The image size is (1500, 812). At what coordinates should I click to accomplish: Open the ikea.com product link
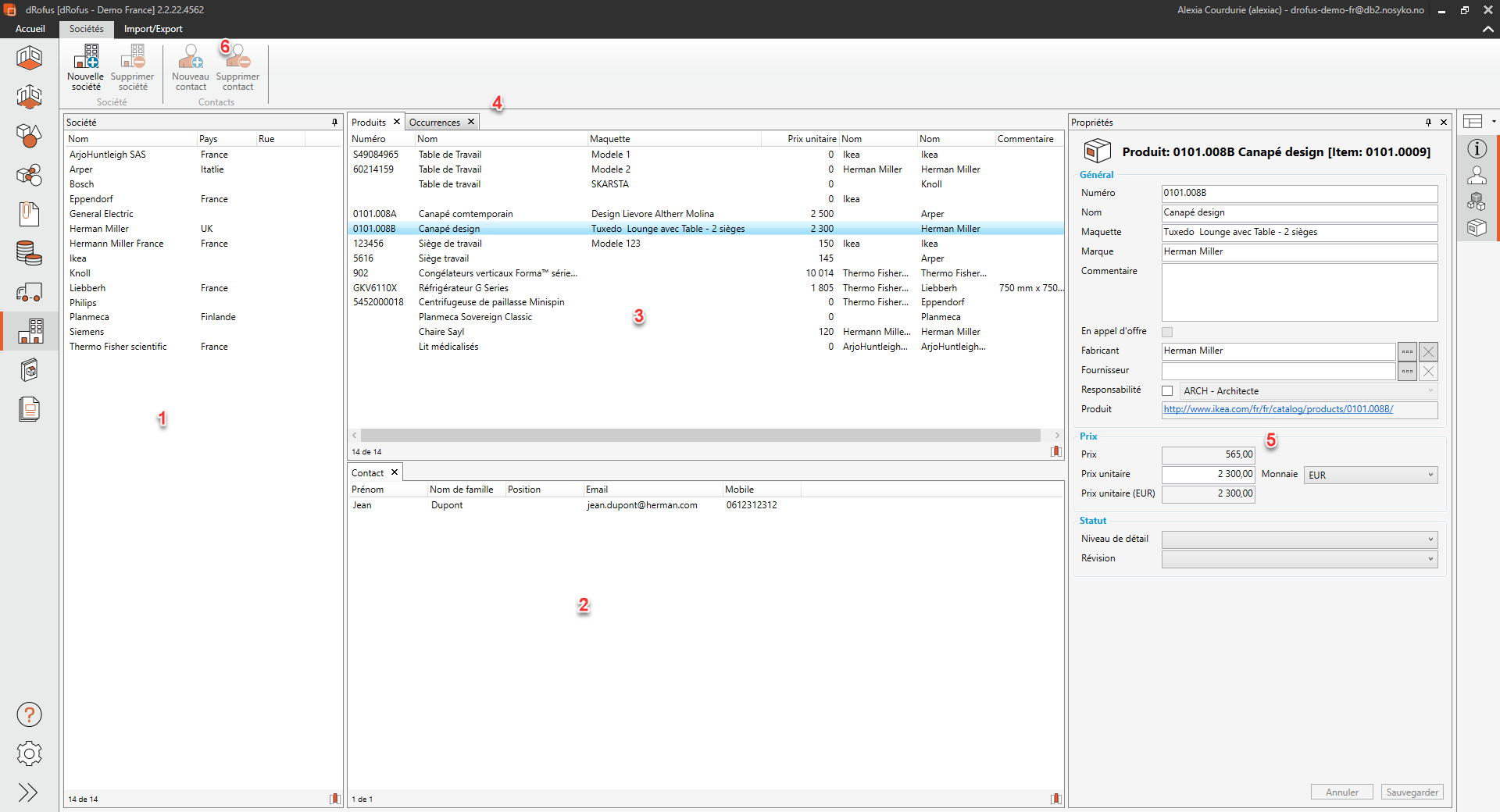1278,409
